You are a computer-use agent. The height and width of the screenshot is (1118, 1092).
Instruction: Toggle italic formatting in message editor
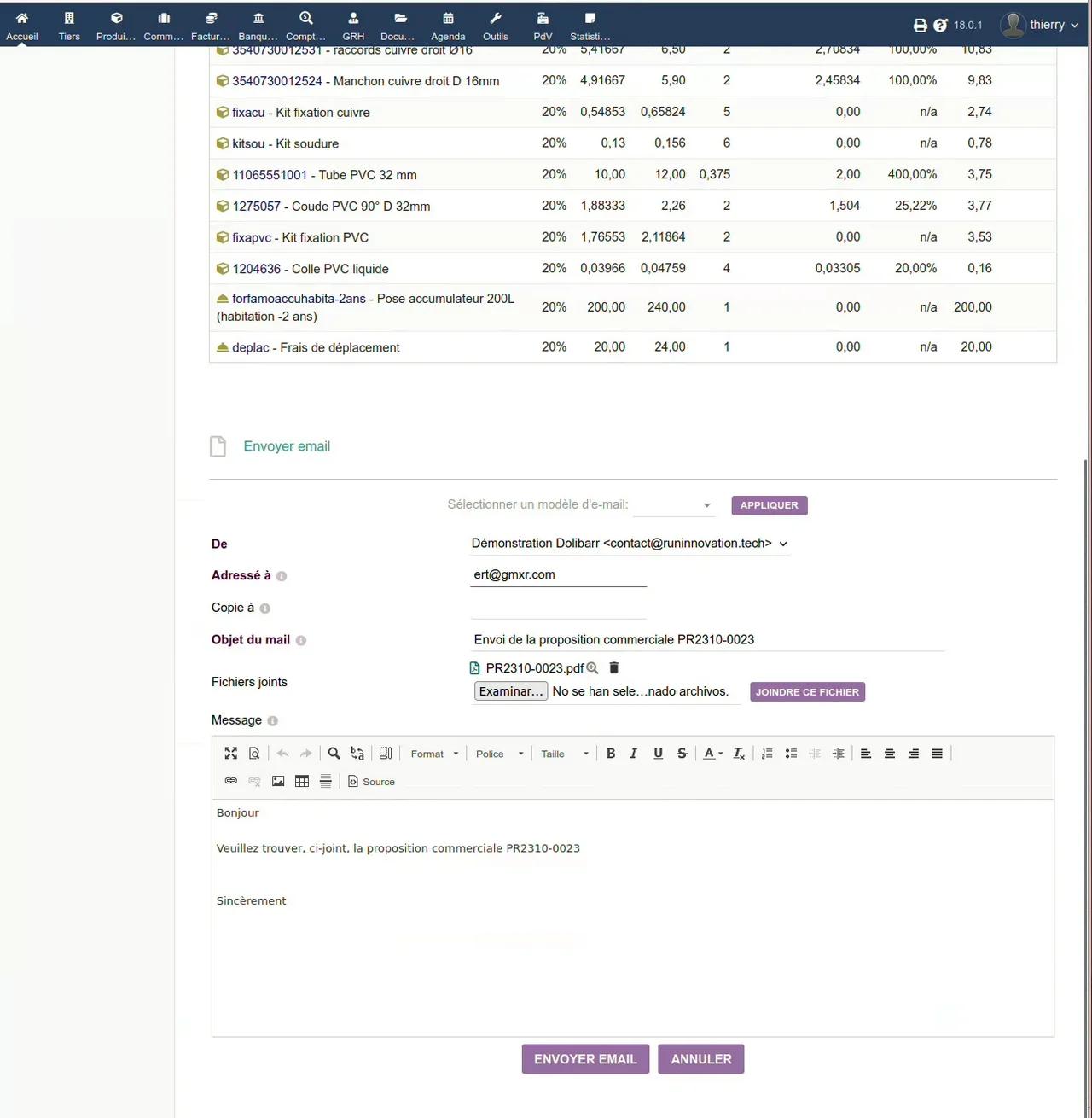[634, 754]
